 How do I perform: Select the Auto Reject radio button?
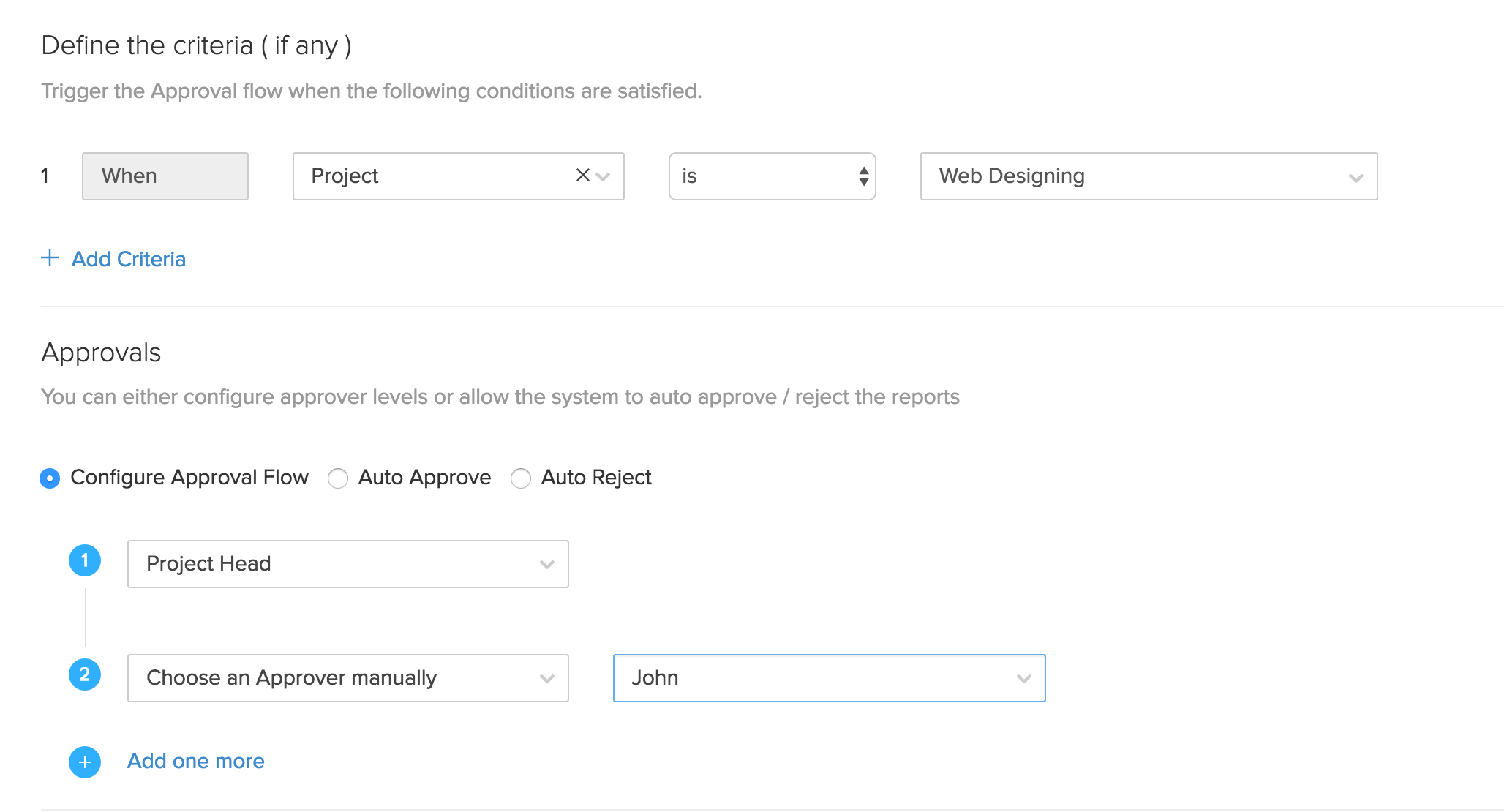tap(521, 478)
